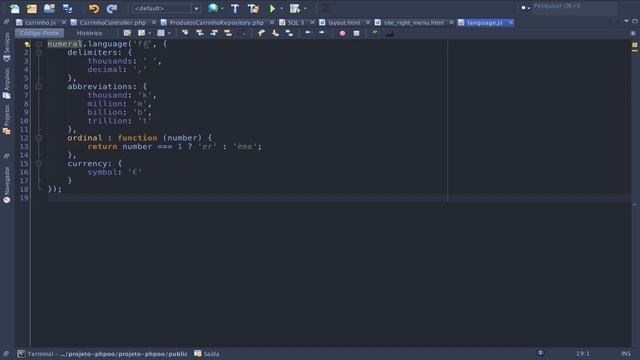This screenshot has height=360, width=640.
Task: Close the language.js tab
Action: pyautogui.click(x=511, y=22)
